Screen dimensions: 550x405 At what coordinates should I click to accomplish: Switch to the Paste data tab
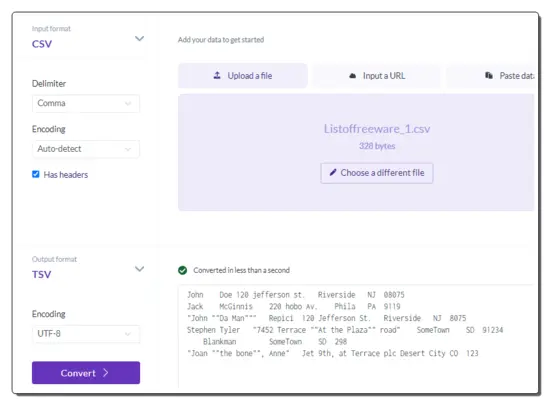pos(490,76)
